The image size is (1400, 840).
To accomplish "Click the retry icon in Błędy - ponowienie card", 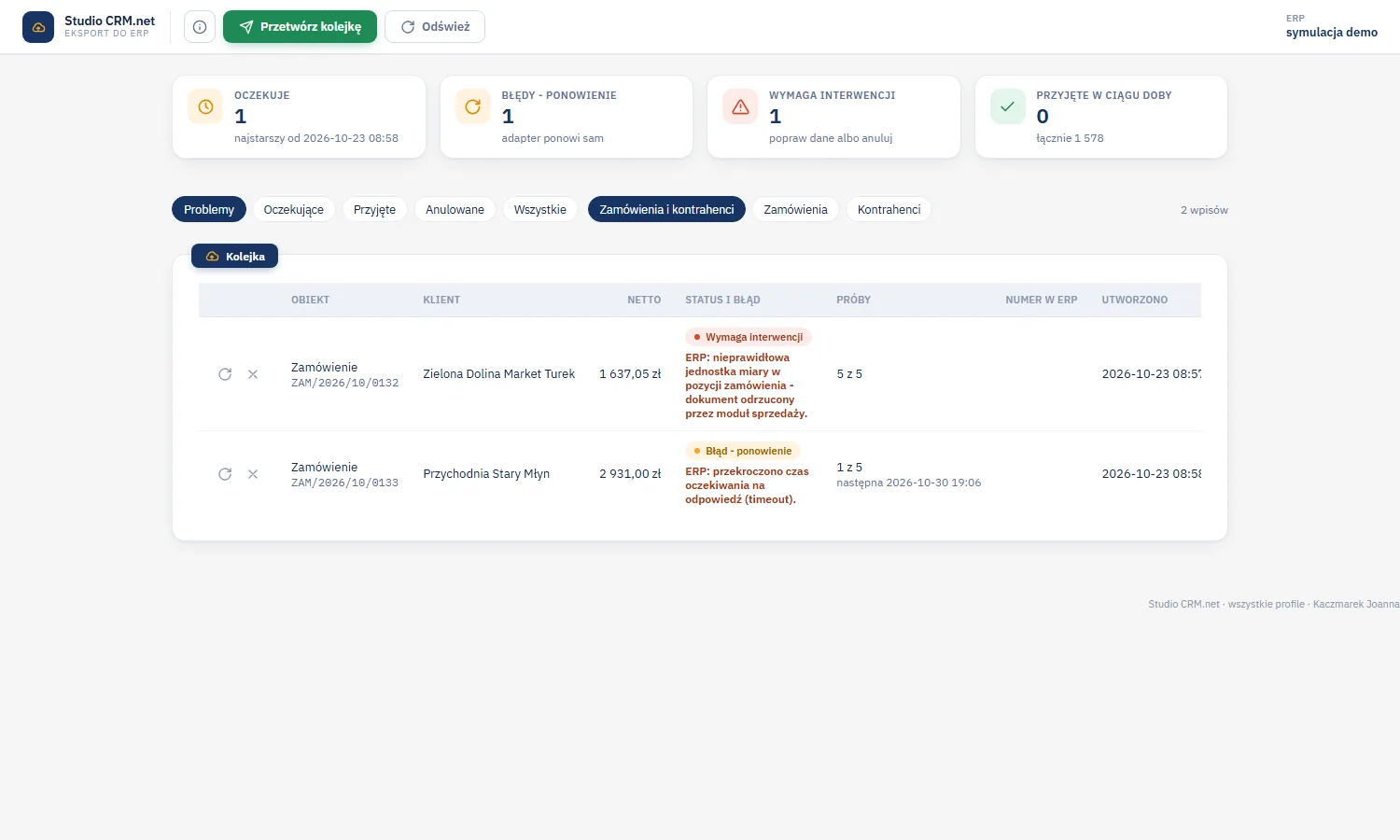I will (x=473, y=107).
